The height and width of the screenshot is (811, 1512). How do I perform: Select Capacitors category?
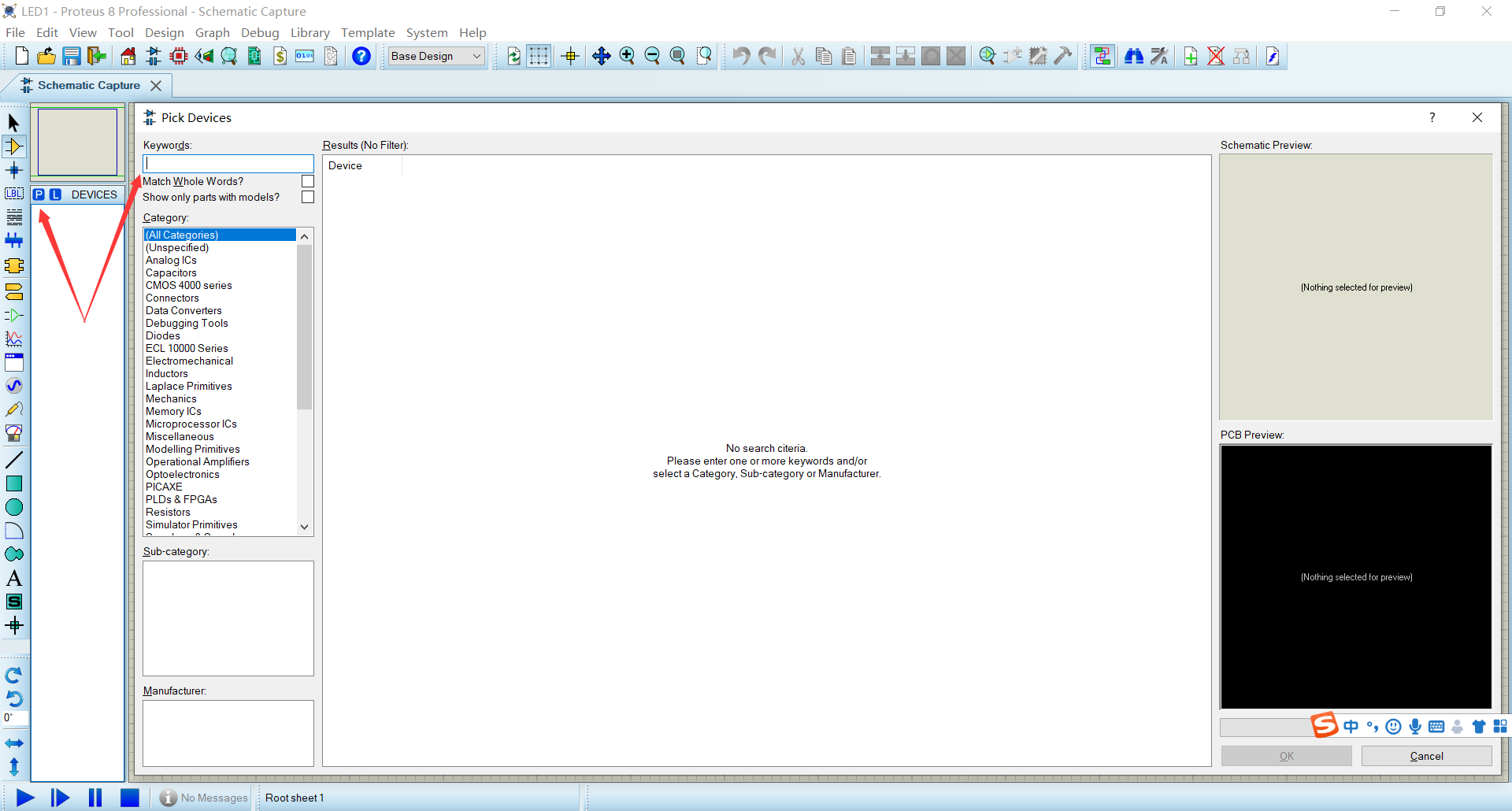(220, 272)
